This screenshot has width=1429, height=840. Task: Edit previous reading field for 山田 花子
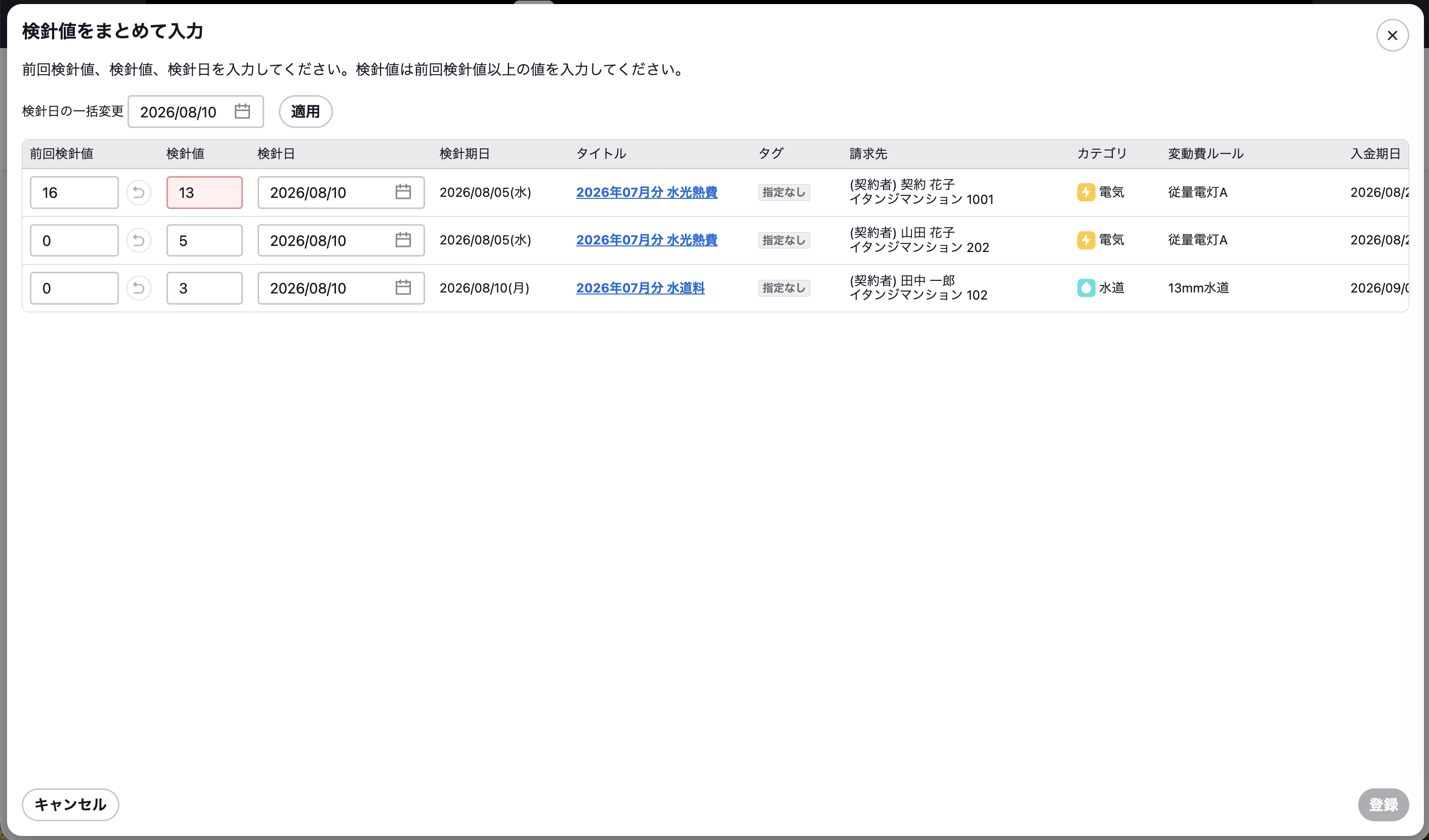pyautogui.click(x=74, y=240)
